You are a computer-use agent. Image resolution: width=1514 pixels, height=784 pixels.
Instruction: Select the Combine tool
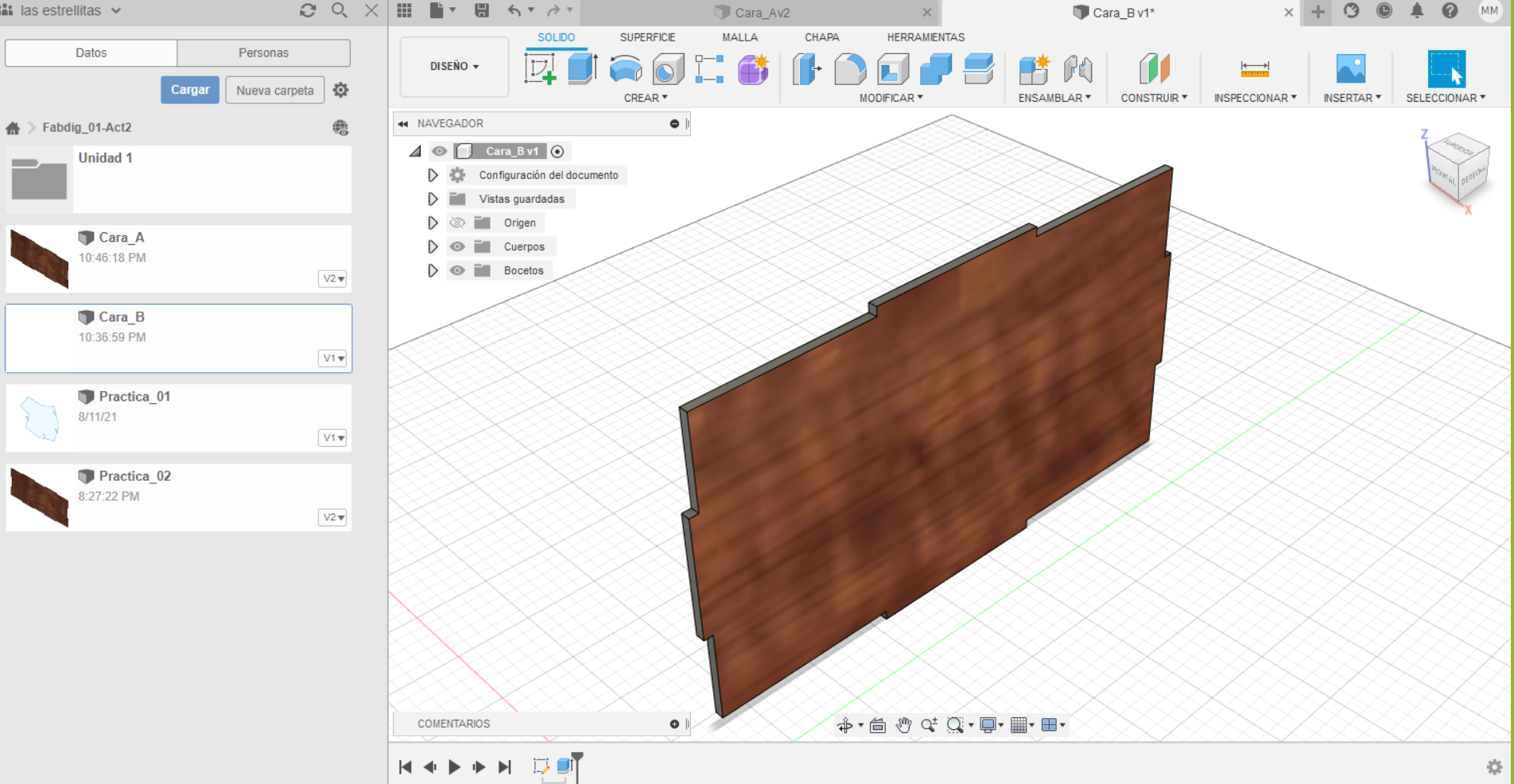[x=936, y=68]
